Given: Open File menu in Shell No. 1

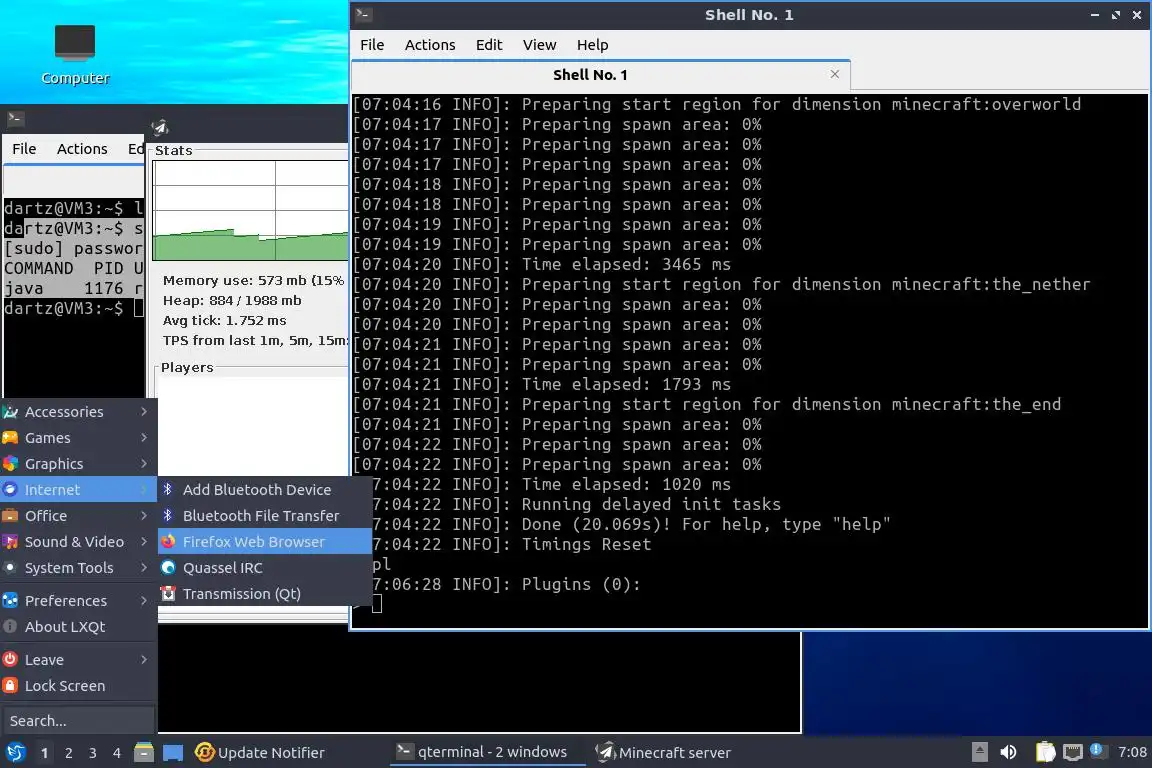Looking at the screenshot, I should pyautogui.click(x=372, y=45).
